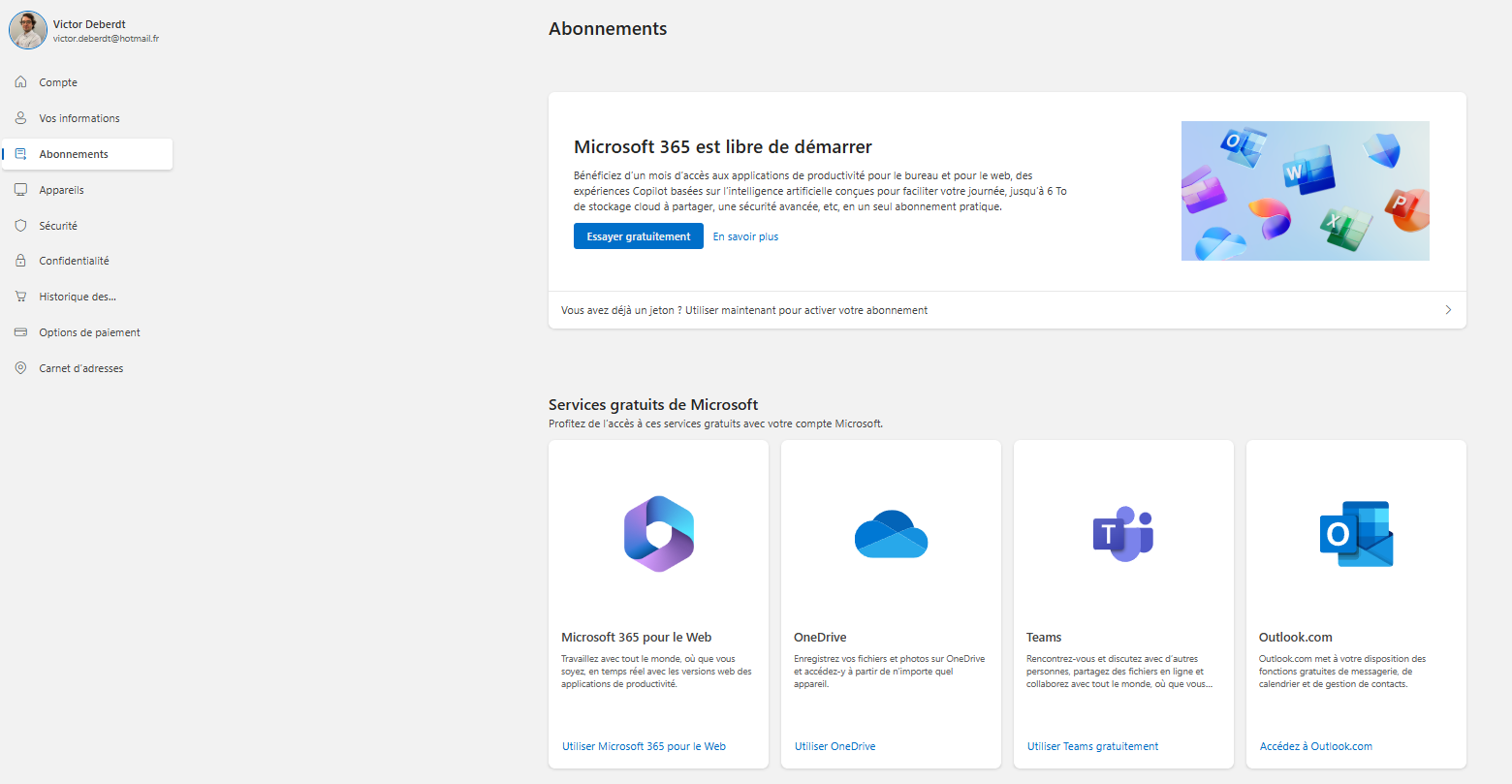Click the Essayer gratuitement button

point(639,236)
